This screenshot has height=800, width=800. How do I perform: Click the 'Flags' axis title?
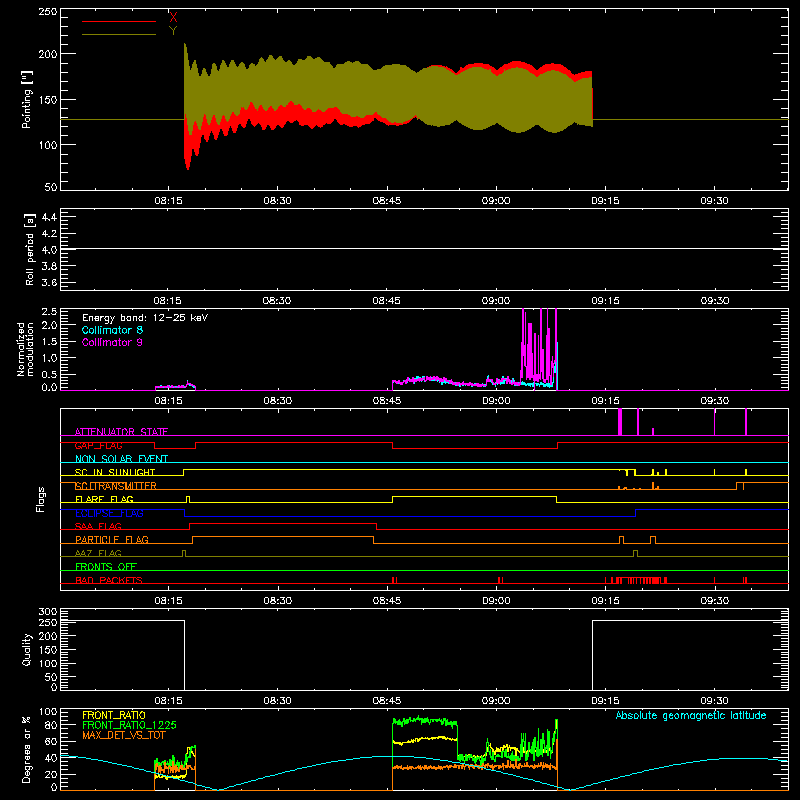tap(41, 499)
